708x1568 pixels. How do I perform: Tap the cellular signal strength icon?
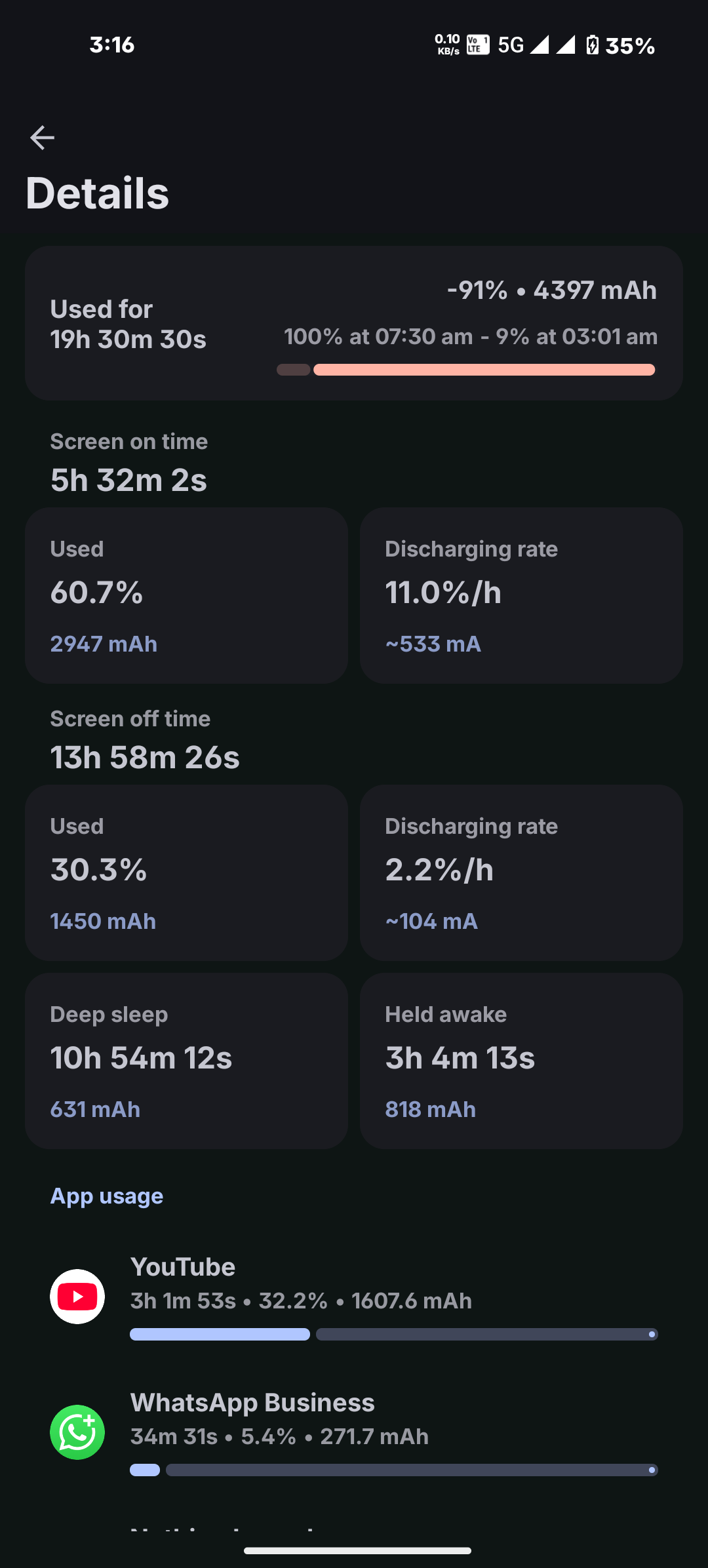(540, 45)
